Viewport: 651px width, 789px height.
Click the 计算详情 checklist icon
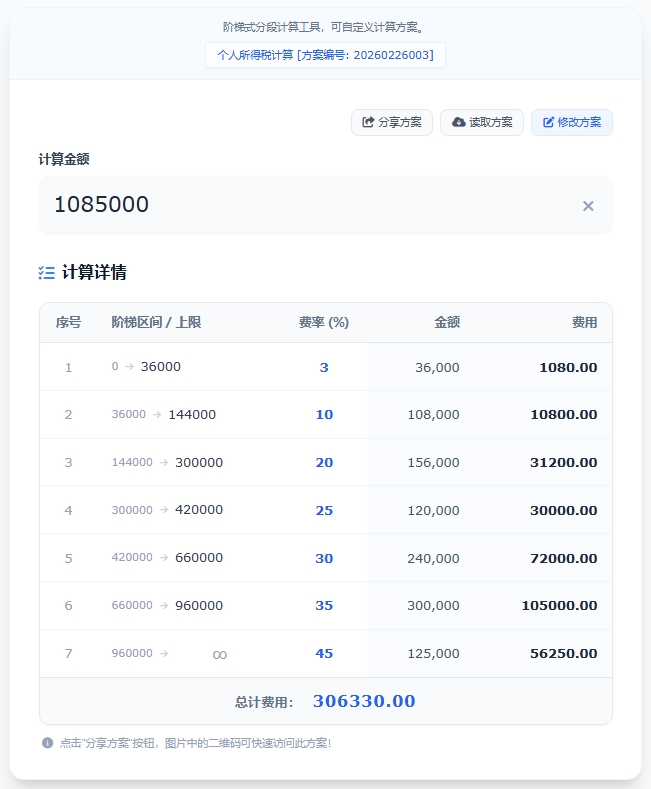click(46, 272)
